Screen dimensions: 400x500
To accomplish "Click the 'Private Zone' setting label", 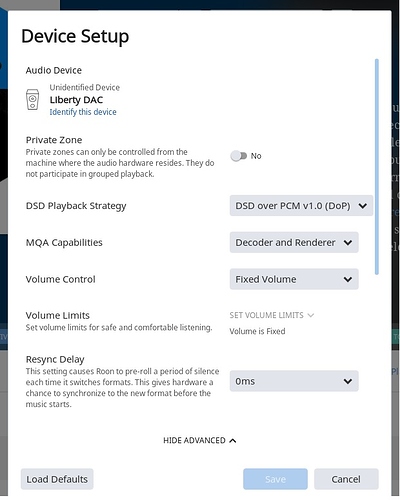I will [54, 140].
